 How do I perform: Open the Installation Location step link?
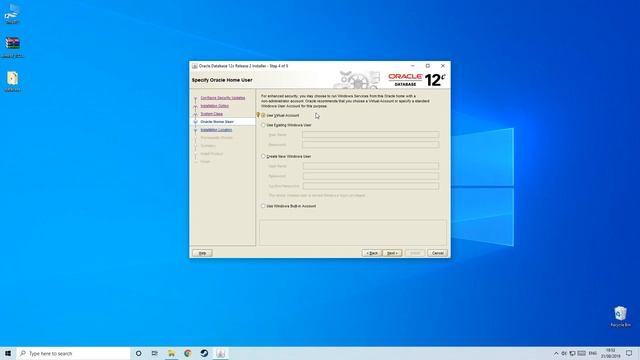[x=216, y=130]
